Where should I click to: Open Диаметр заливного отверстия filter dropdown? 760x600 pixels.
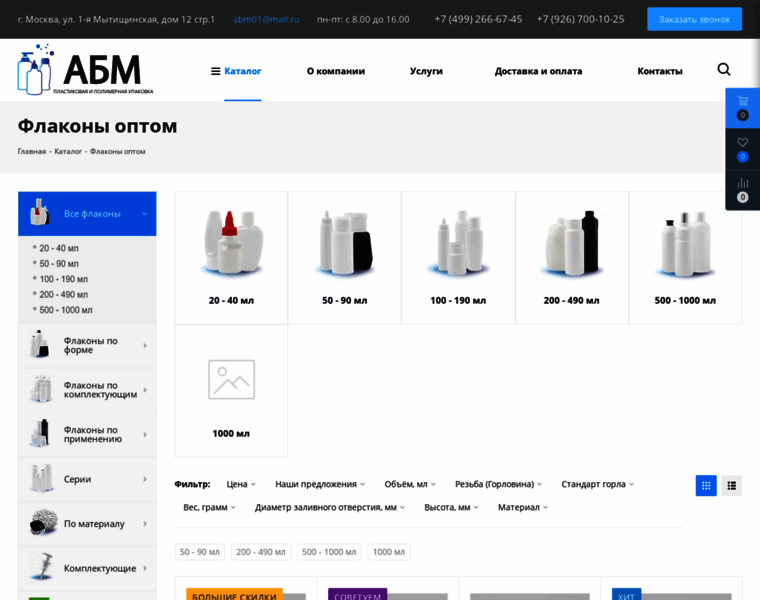point(330,507)
